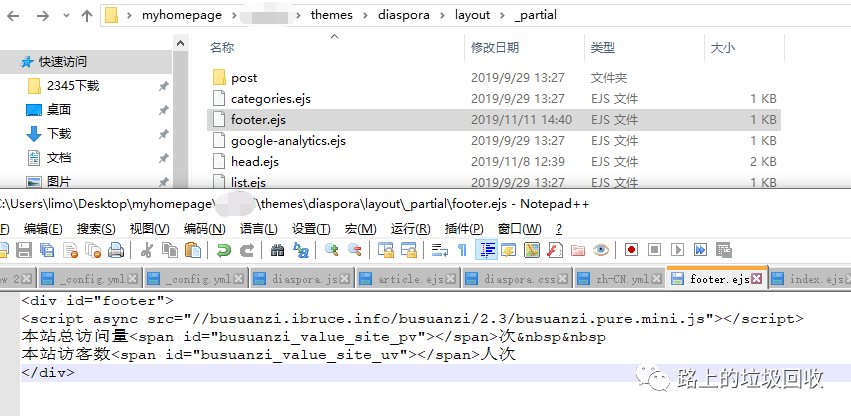Switch to the diaspora.js tab

[x=302, y=279]
